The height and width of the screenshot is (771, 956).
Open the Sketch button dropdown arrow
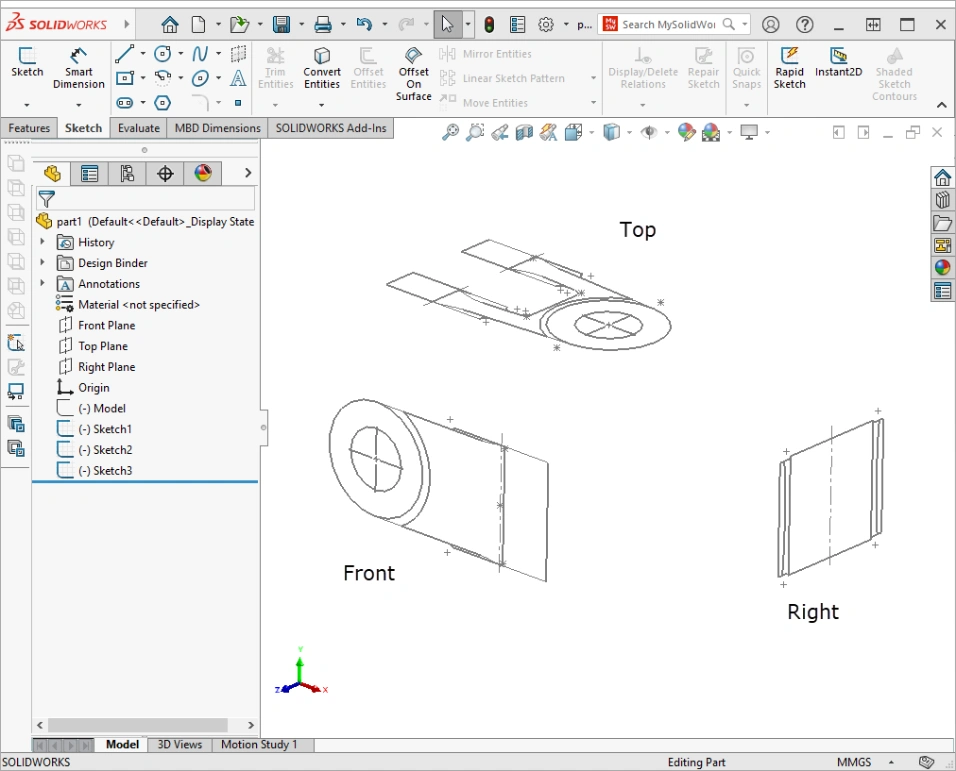[26, 105]
